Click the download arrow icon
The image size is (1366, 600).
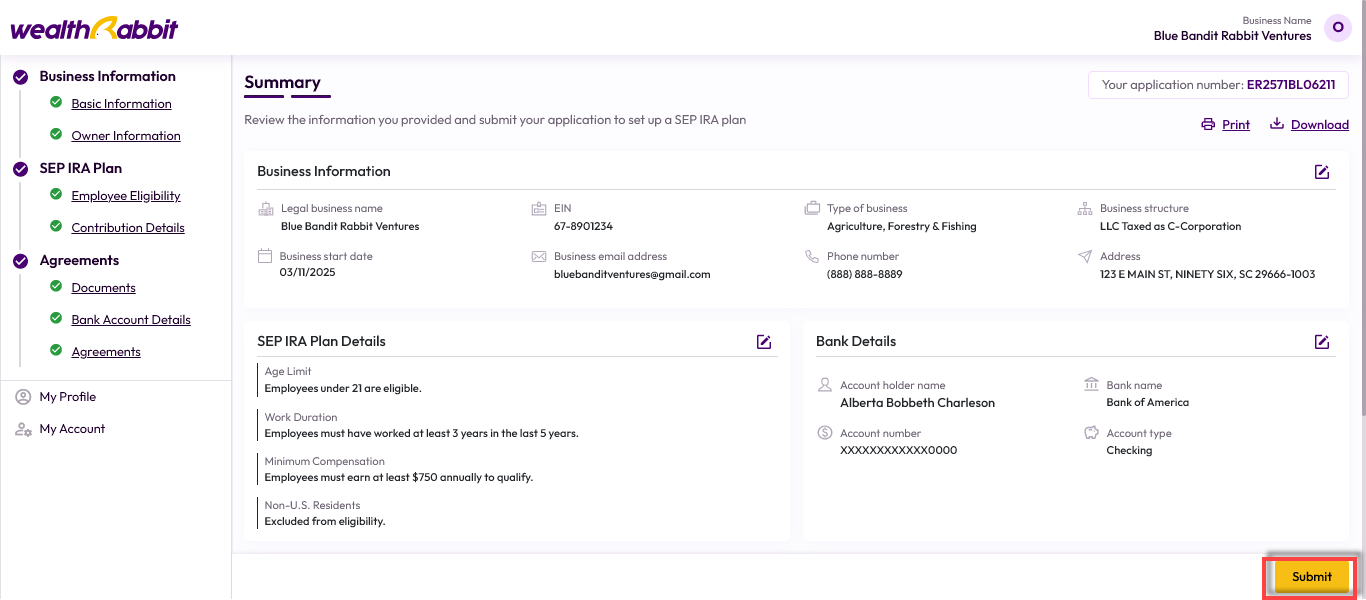[1277, 125]
